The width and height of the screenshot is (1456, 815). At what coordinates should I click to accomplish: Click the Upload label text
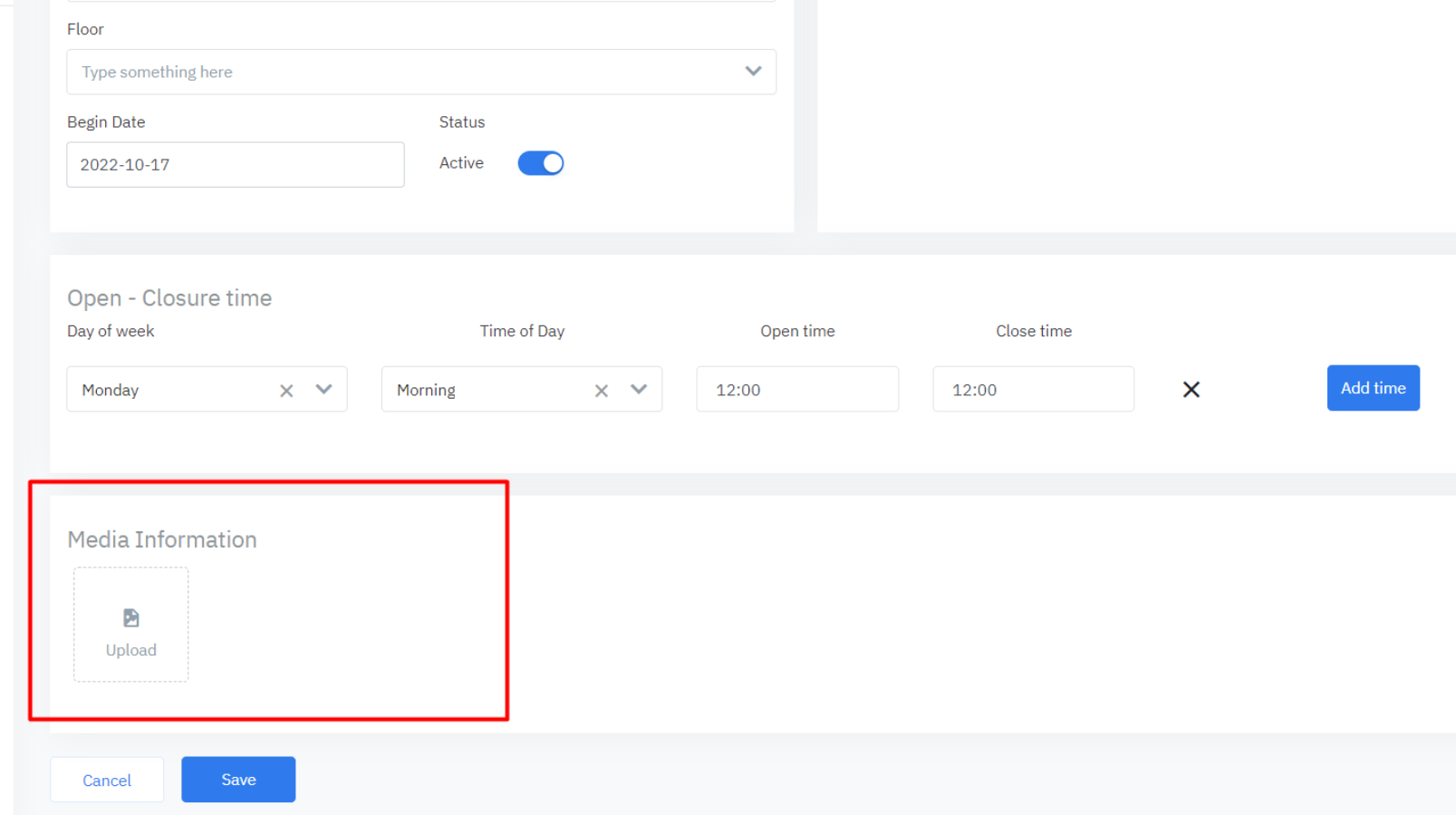tap(131, 650)
